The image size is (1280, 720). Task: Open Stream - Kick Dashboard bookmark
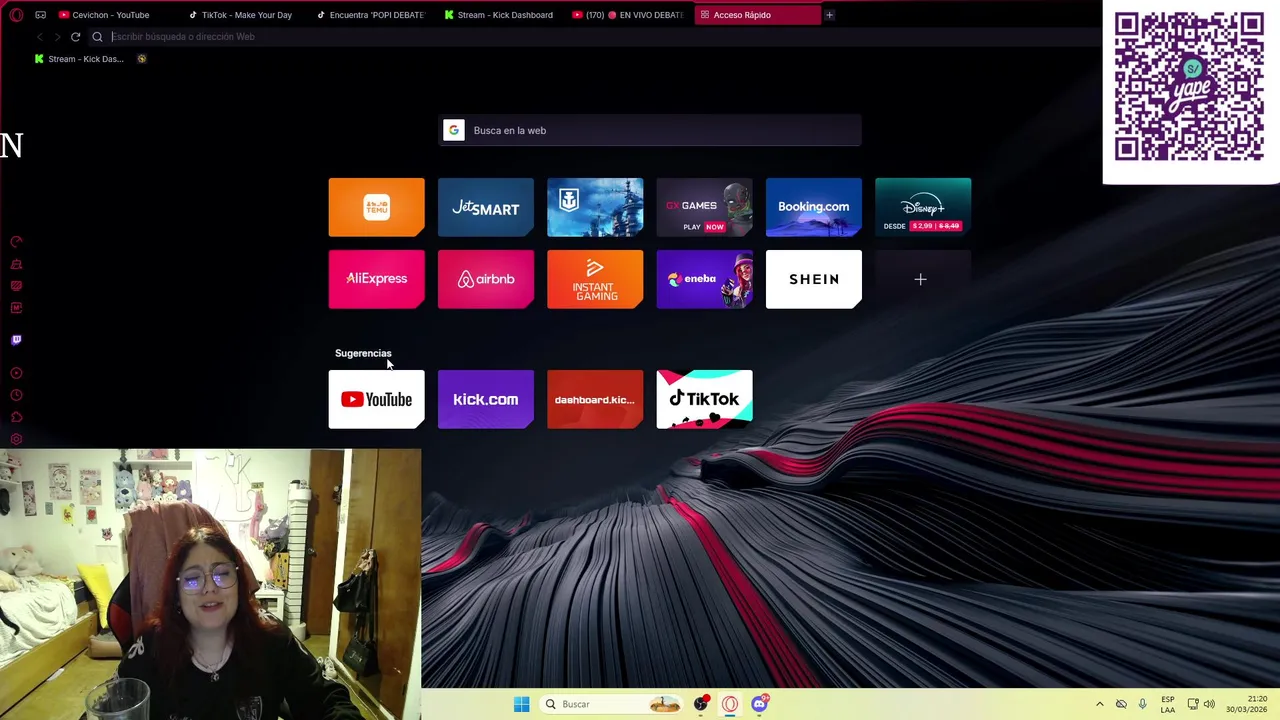pos(79,59)
